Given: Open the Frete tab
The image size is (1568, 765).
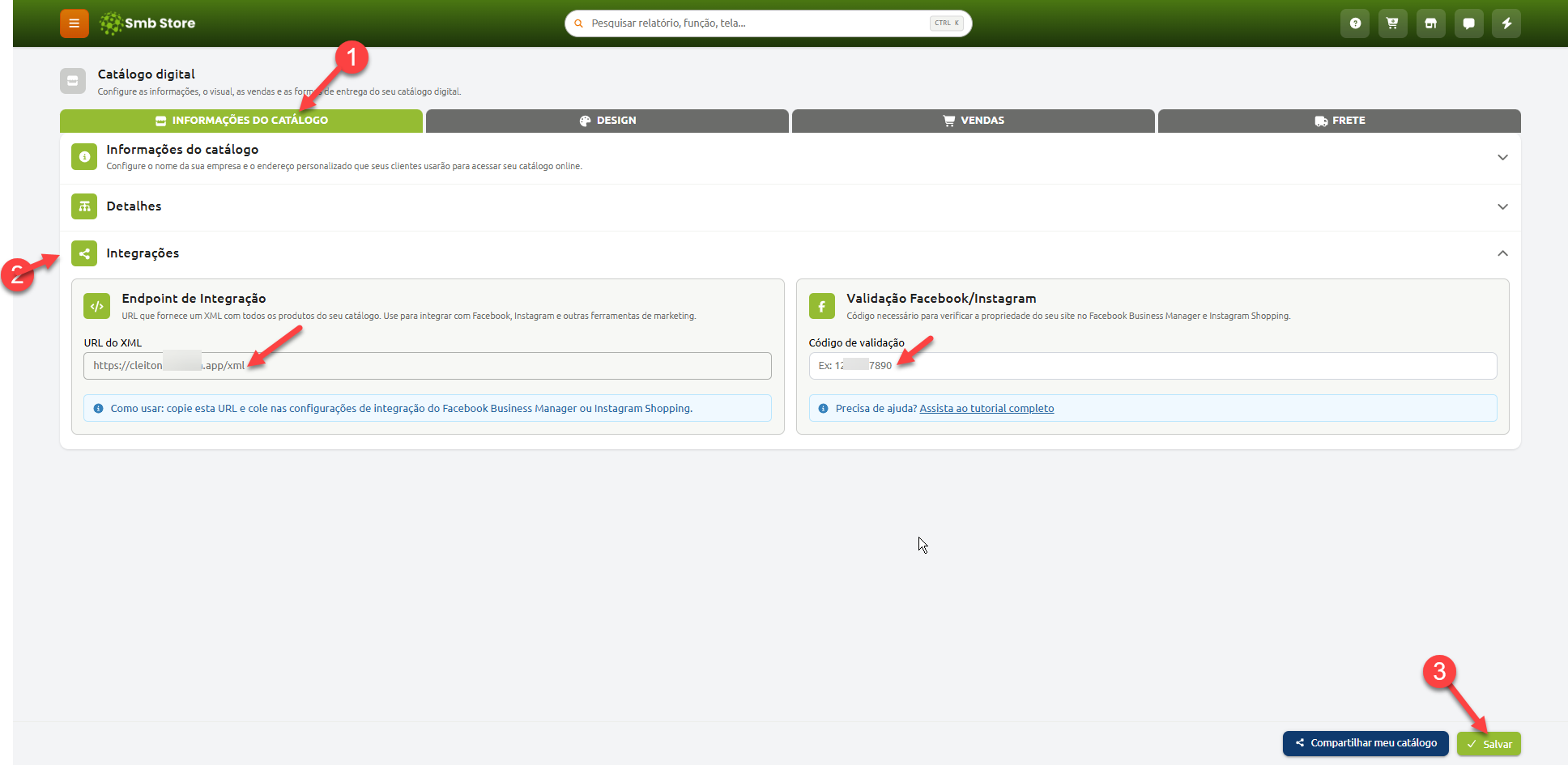Looking at the screenshot, I should 1340,121.
